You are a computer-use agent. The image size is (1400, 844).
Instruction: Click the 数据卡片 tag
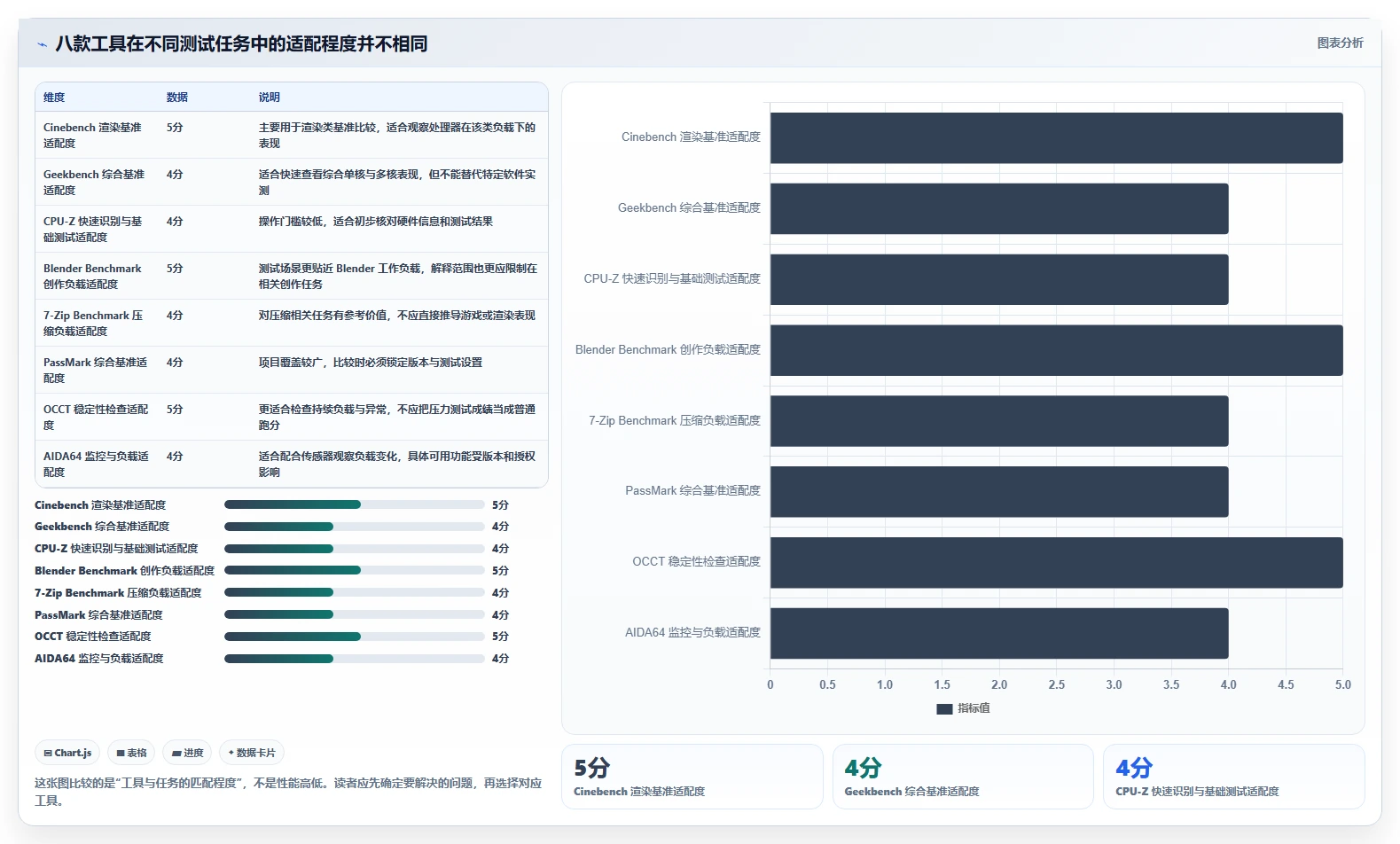click(x=252, y=753)
